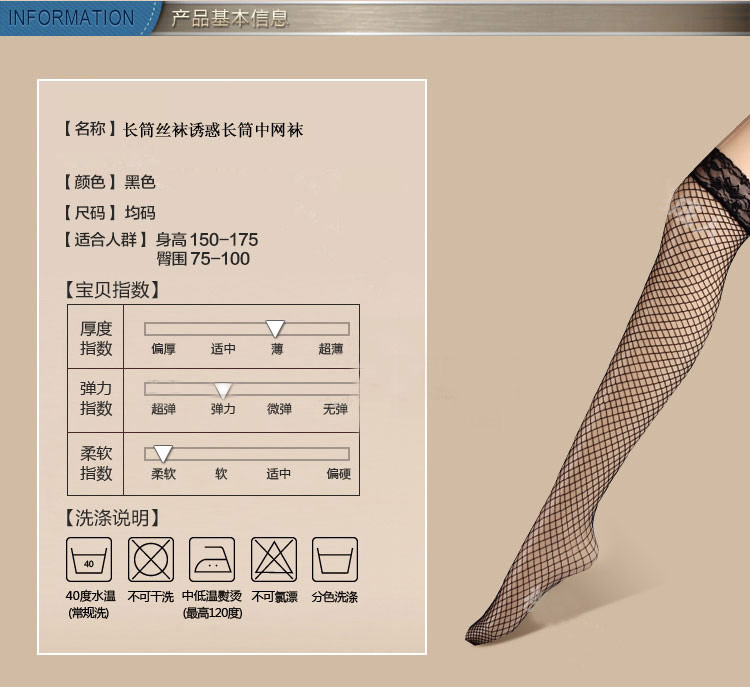Click the do-not-bleach crossed triangle icon
Viewport: 750px width, 687px height.
tap(273, 560)
